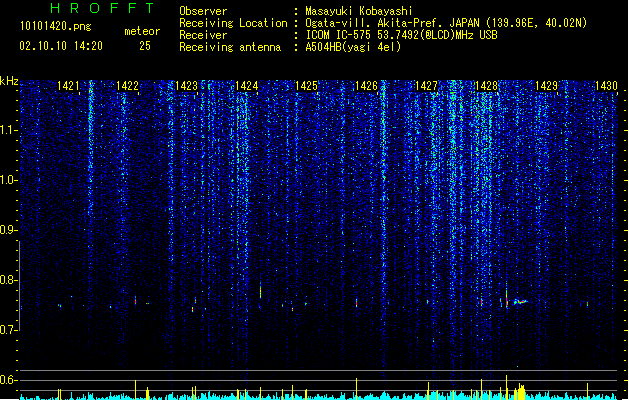Click the 1427 time marker
Screen dimensions: 629x400
pyautogui.click(x=426, y=86)
